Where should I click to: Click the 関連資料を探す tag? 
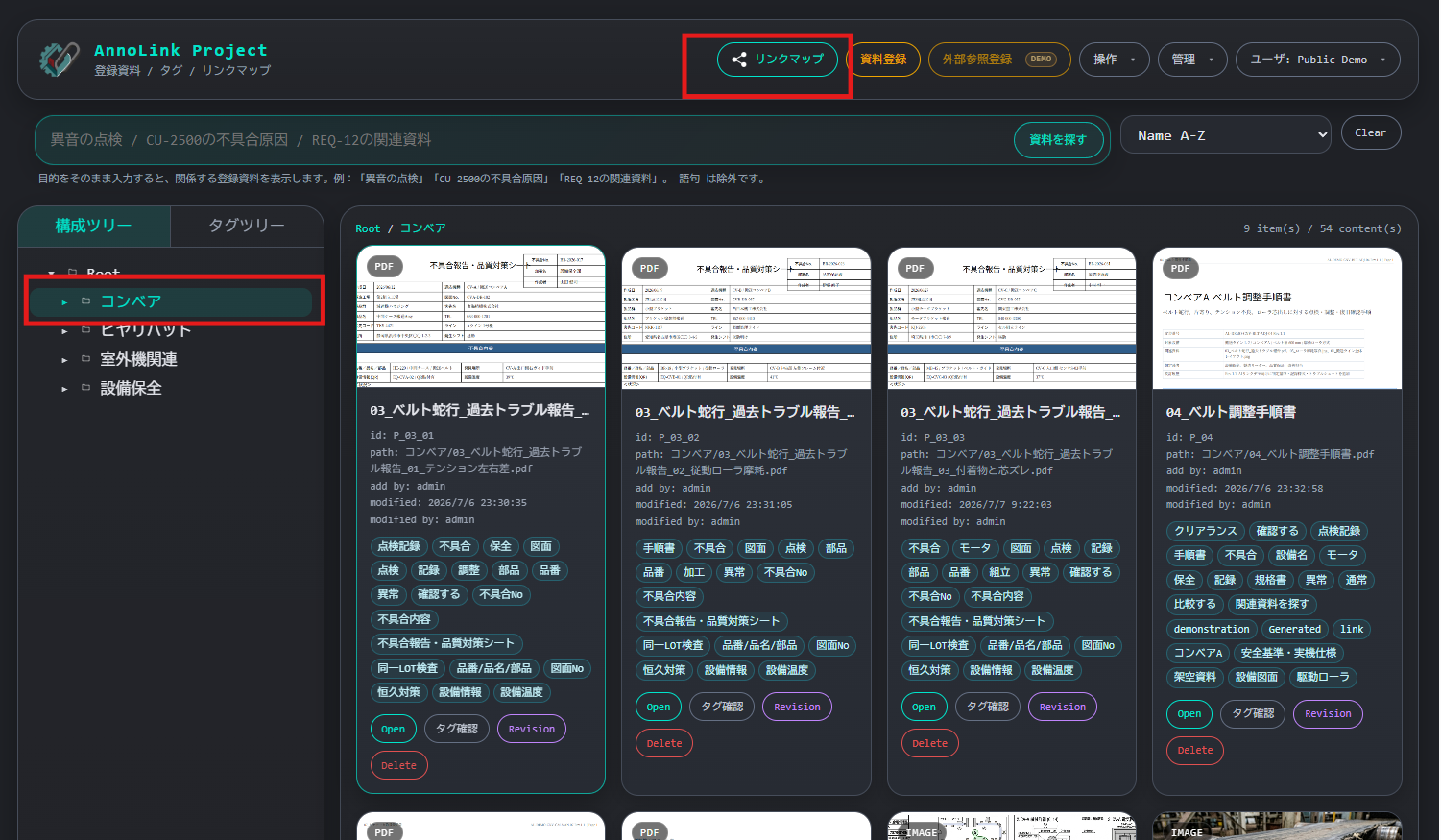coord(1272,605)
